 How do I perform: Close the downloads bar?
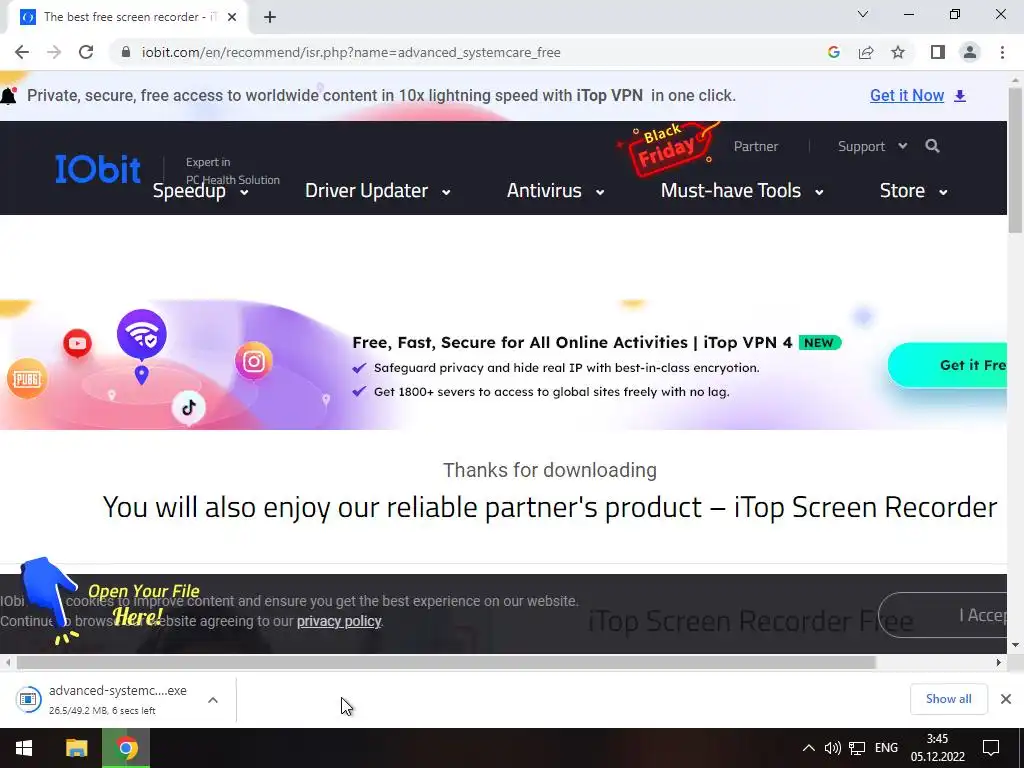[x=1006, y=699]
